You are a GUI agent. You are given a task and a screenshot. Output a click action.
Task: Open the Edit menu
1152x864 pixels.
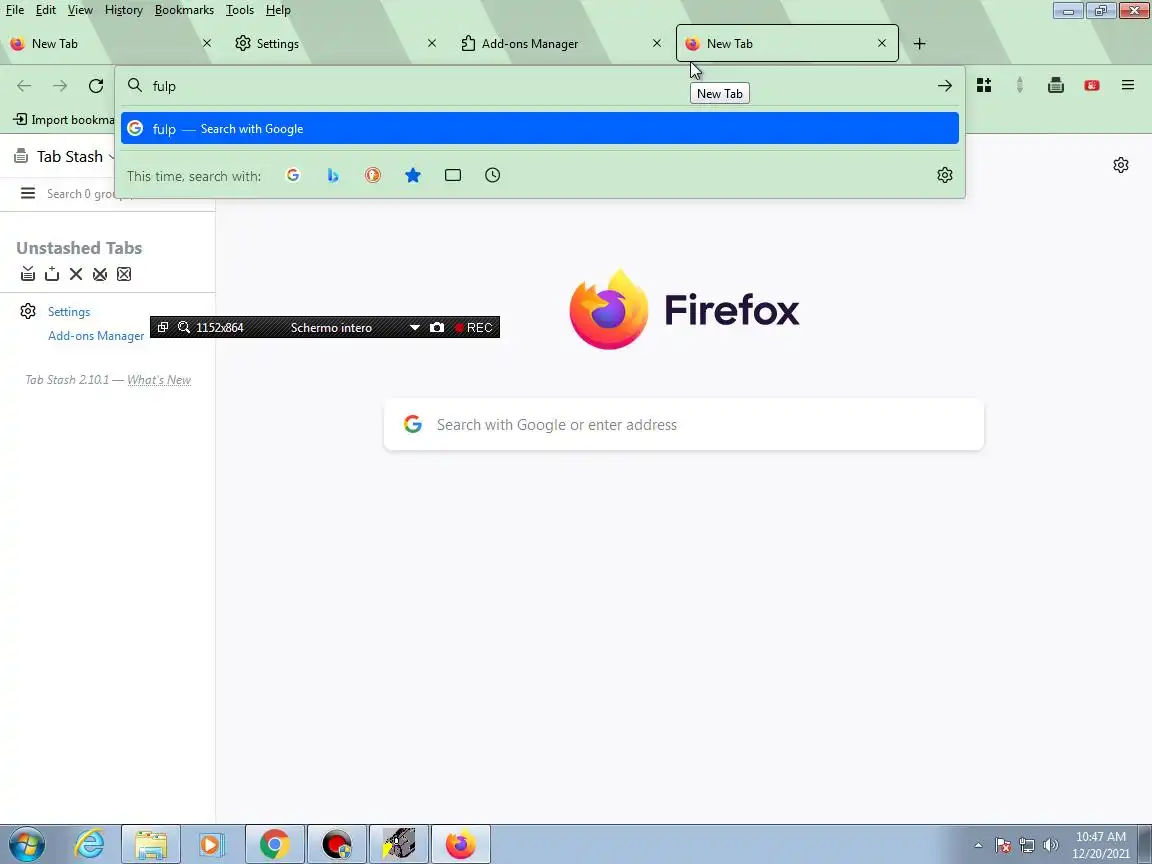[46, 10]
